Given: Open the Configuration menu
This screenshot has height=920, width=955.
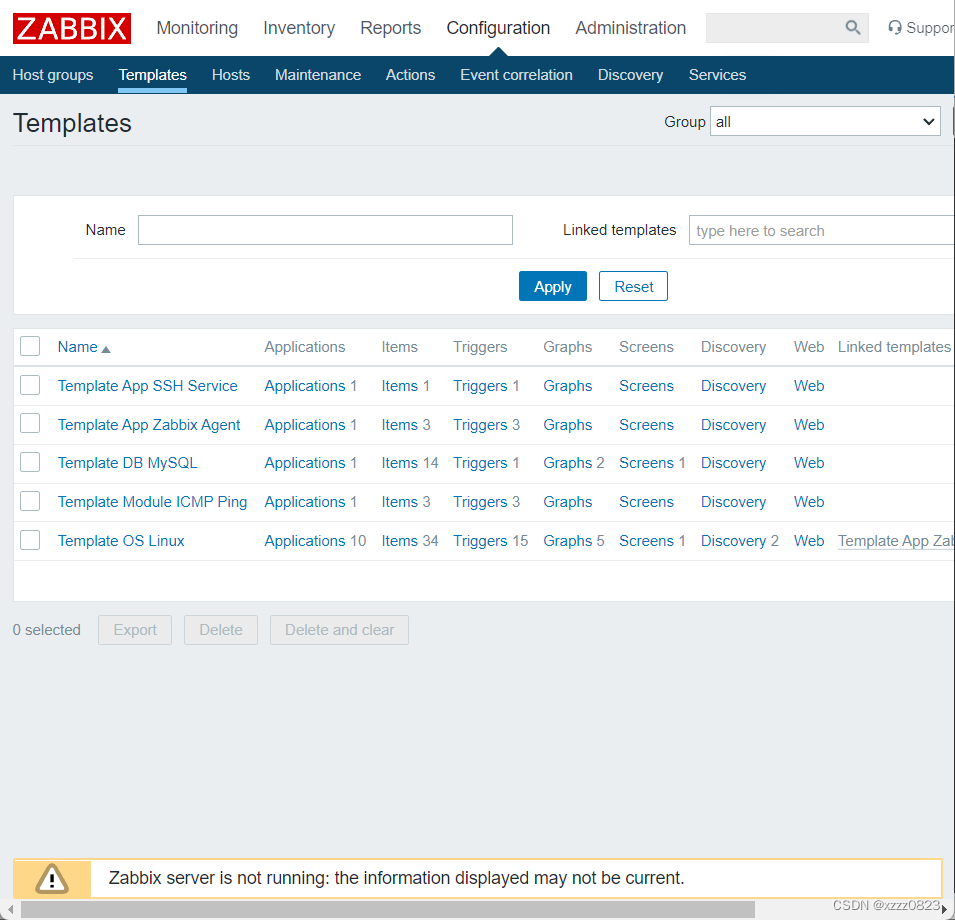Looking at the screenshot, I should pyautogui.click(x=498, y=28).
